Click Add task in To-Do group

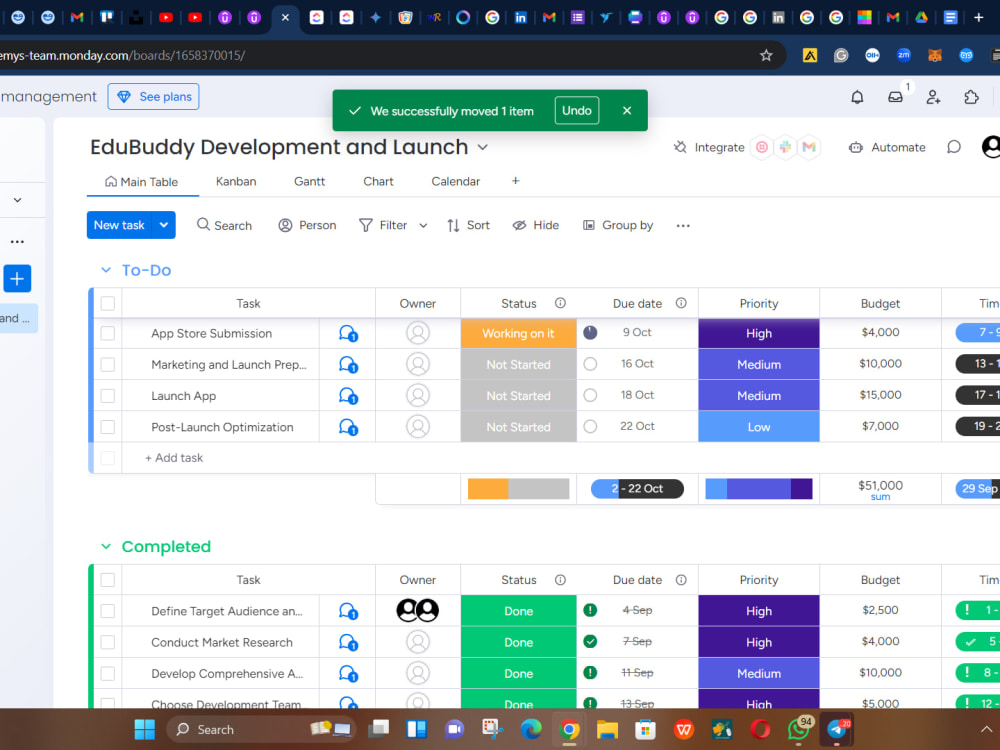pos(174,458)
